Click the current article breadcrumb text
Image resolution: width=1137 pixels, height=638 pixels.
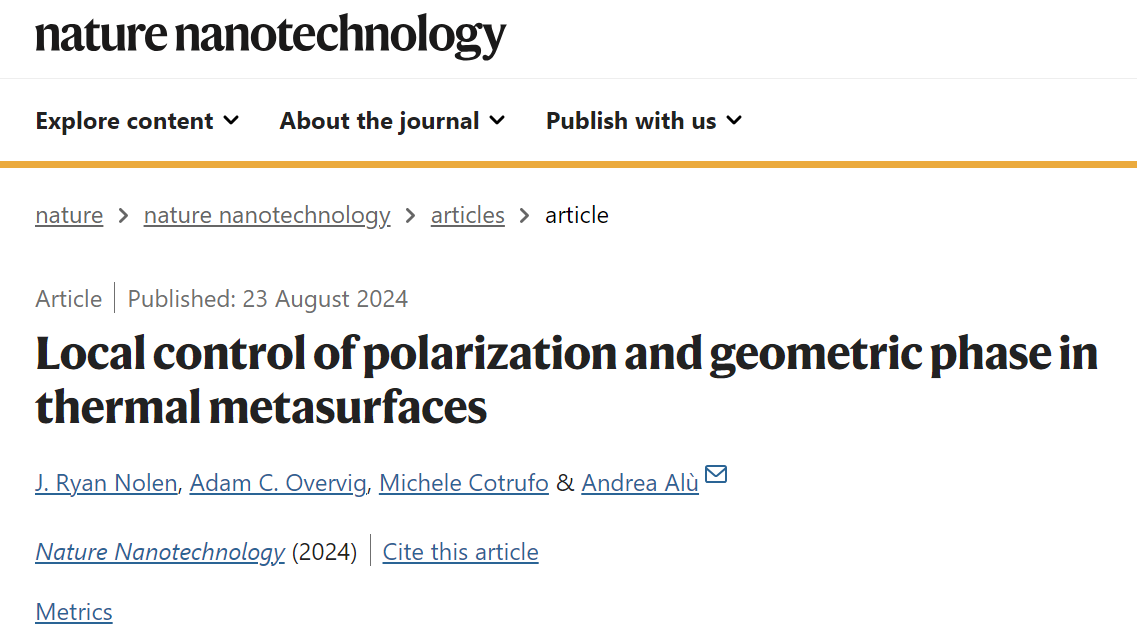[576, 215]
